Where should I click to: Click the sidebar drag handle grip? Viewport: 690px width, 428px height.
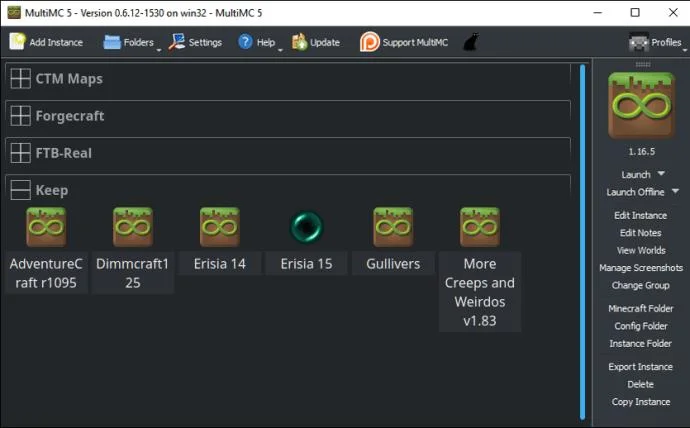[x=642, y=65]
